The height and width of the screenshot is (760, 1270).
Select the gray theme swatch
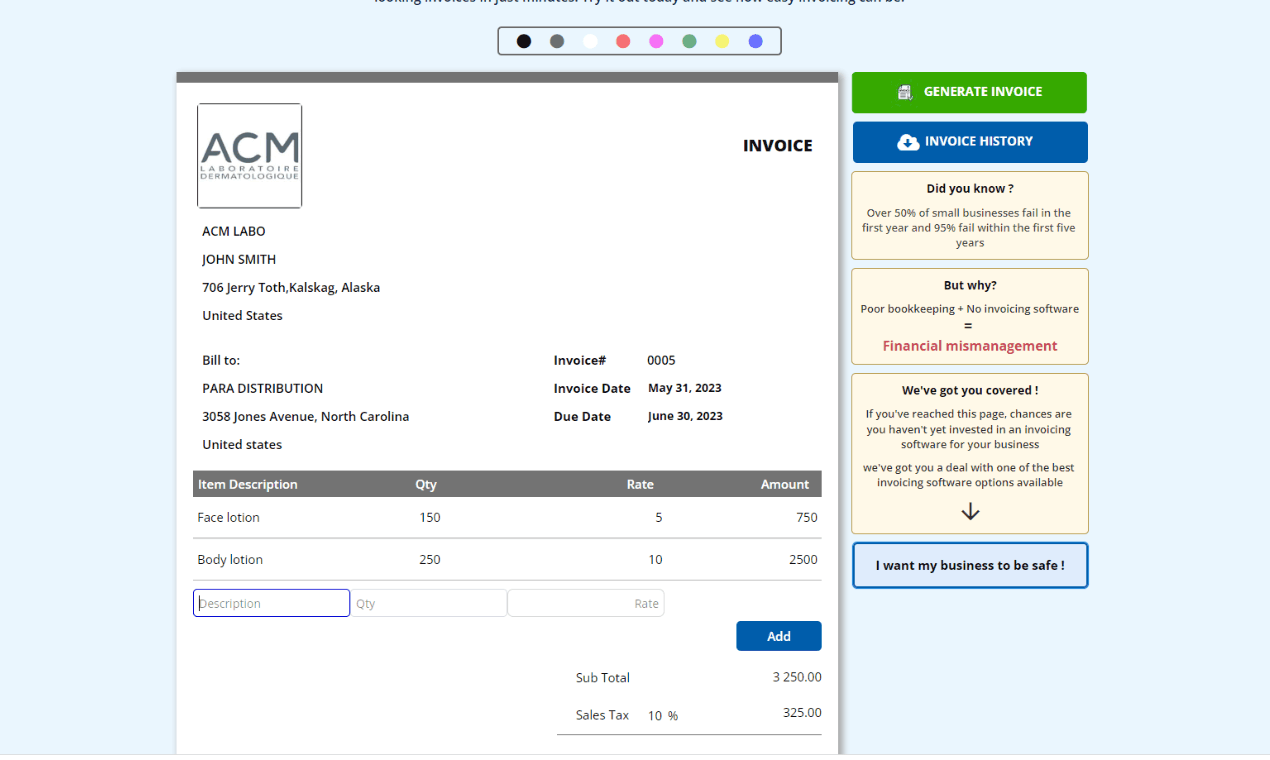click(x=556, y=41)
